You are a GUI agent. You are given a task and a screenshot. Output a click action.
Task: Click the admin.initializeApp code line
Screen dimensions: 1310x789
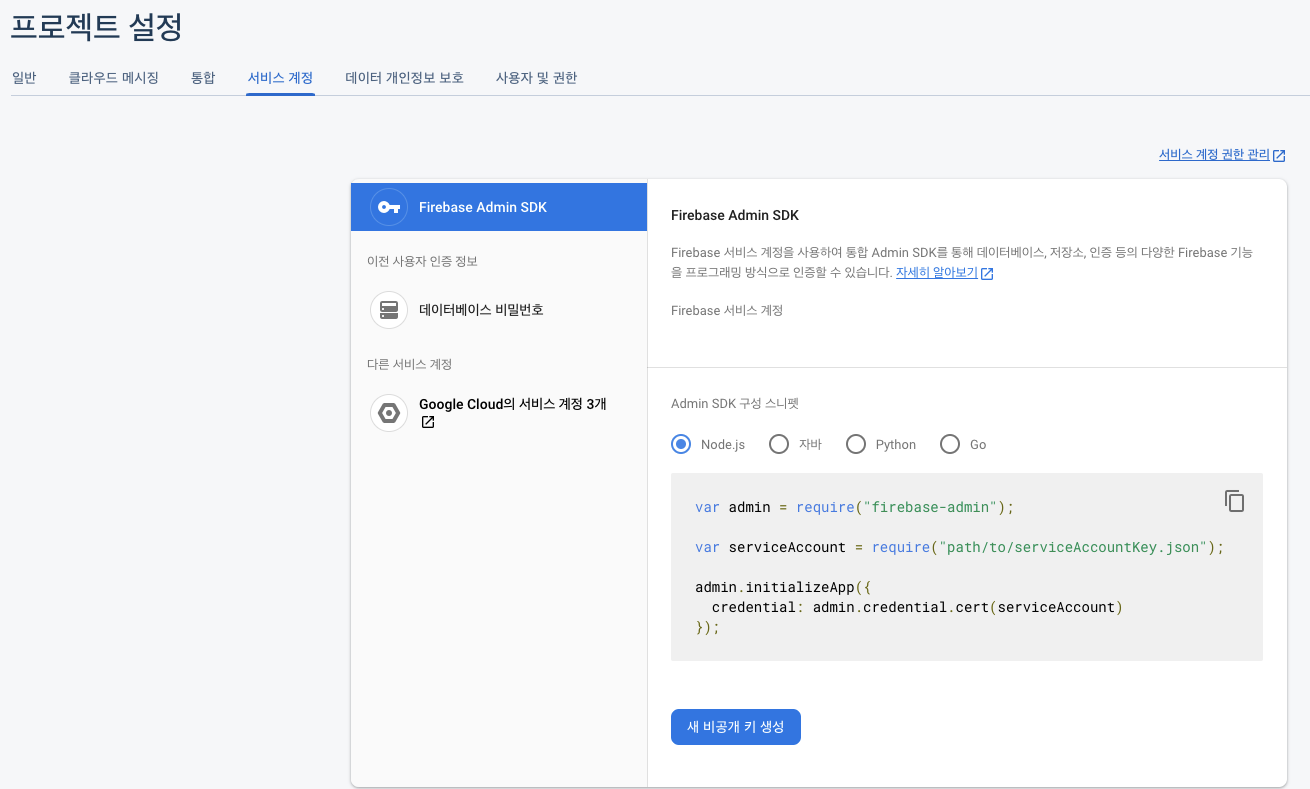click(783, 588)
